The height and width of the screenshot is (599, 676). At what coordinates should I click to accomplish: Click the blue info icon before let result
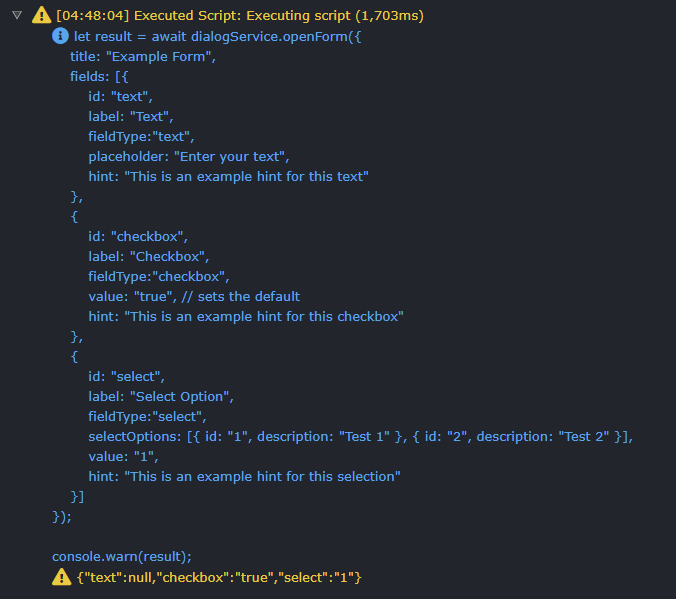click(x=60, y=36)
